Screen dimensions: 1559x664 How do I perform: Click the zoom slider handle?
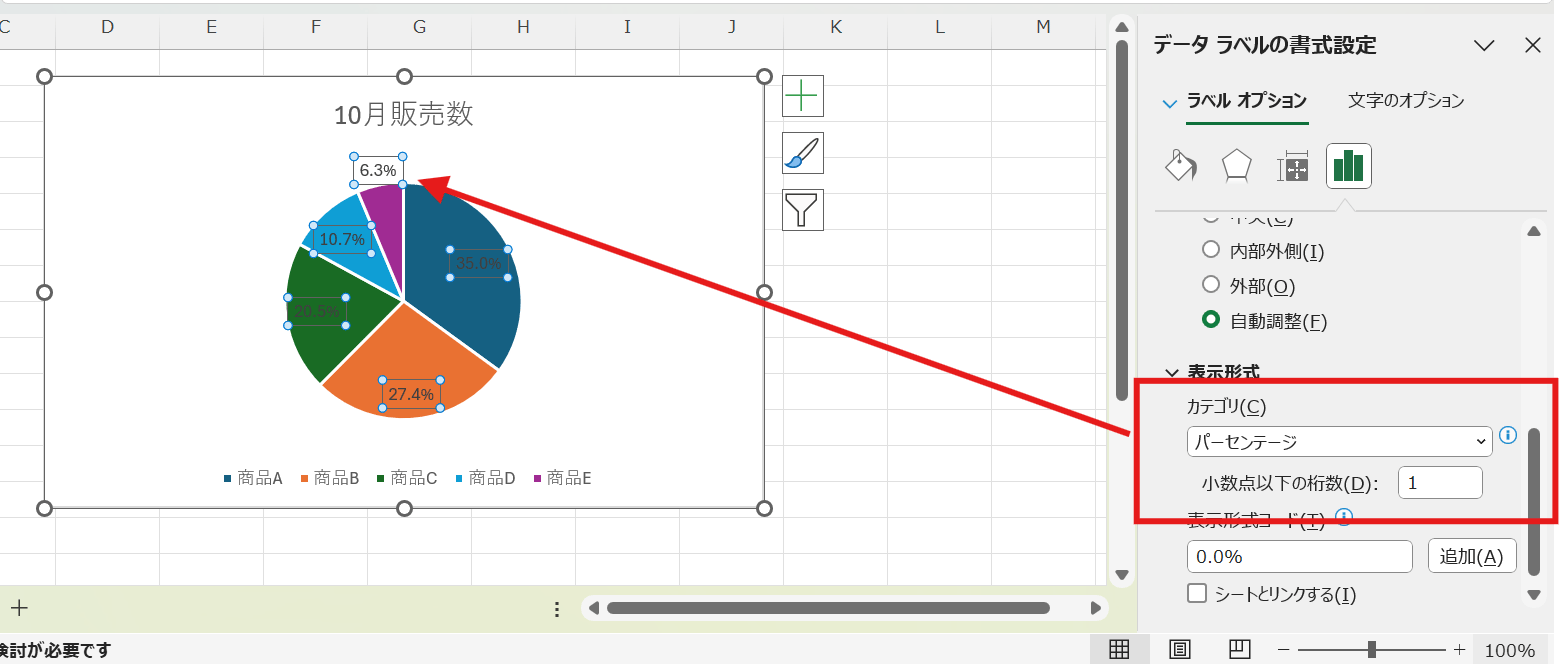(1371, 650)
